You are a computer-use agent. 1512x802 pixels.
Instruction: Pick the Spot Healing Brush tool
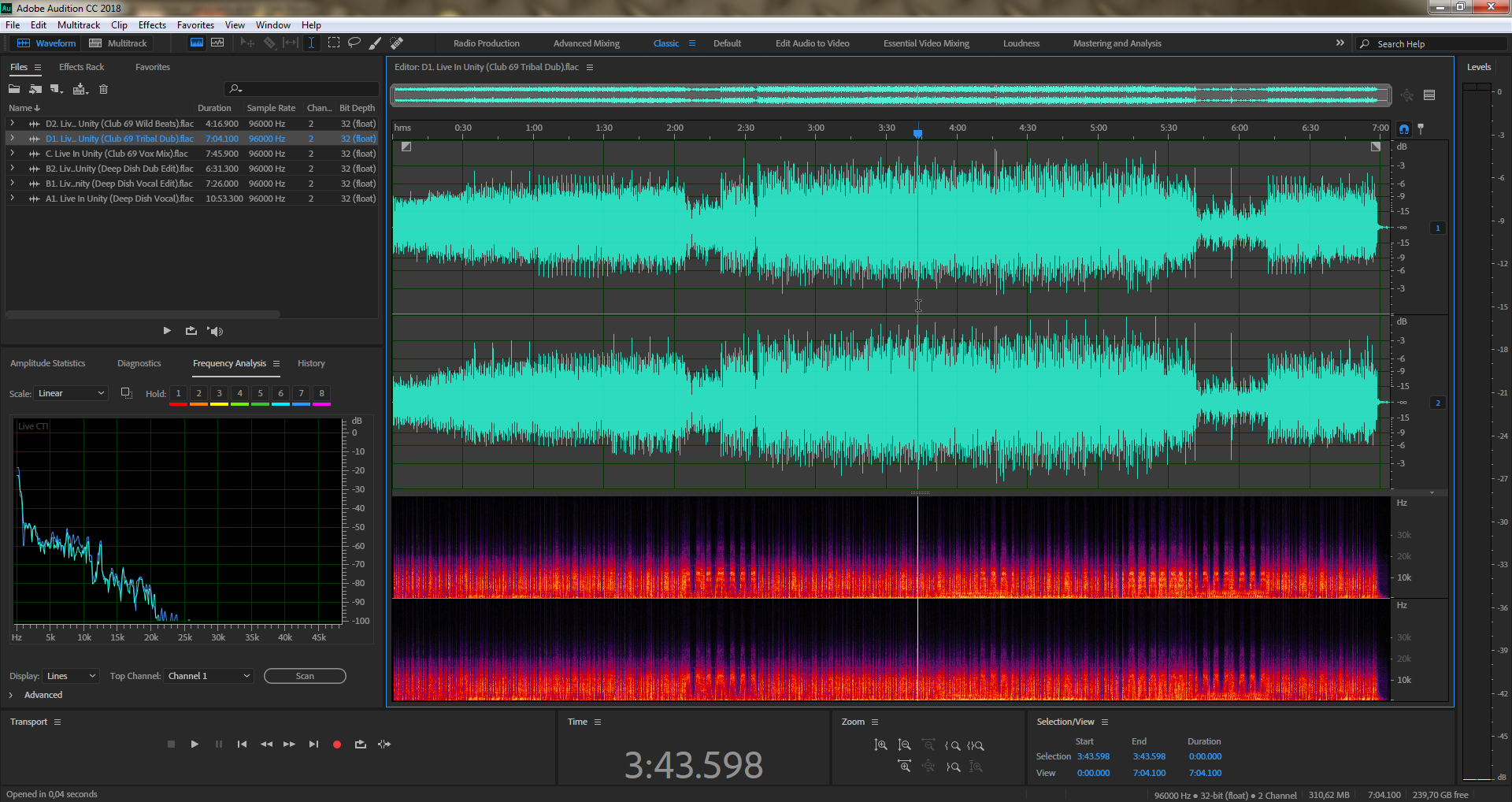coord(397,43)
